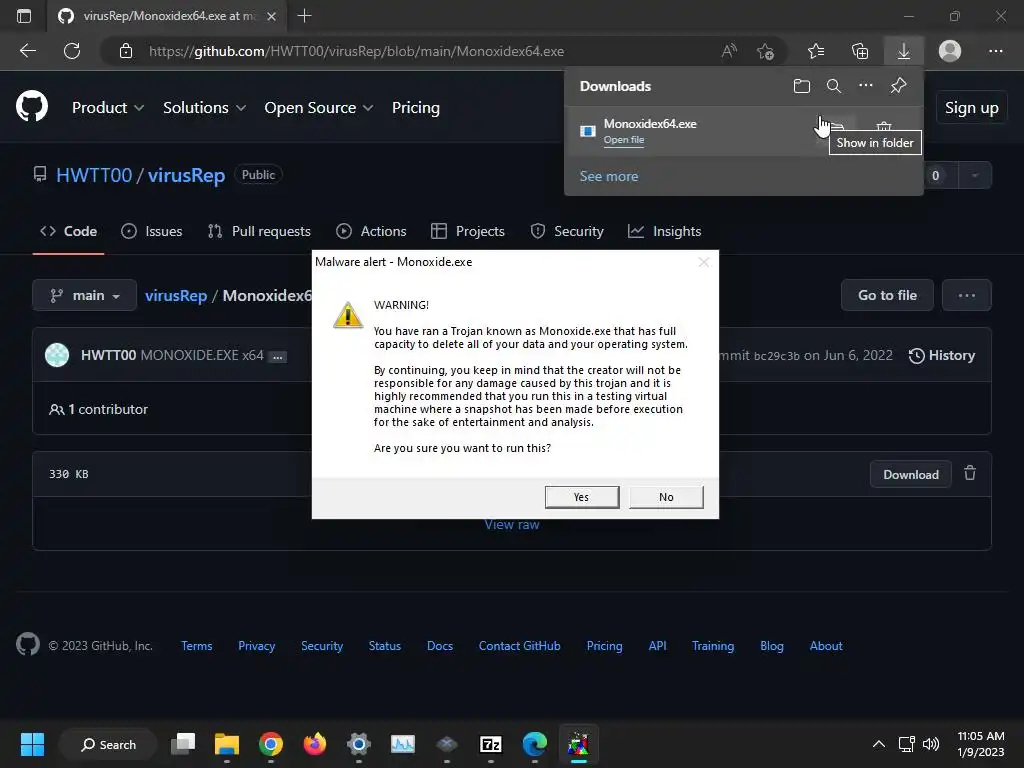Expand the Product menu
The height and width of the screenshot is (768, 1024).
coord(108,107)
